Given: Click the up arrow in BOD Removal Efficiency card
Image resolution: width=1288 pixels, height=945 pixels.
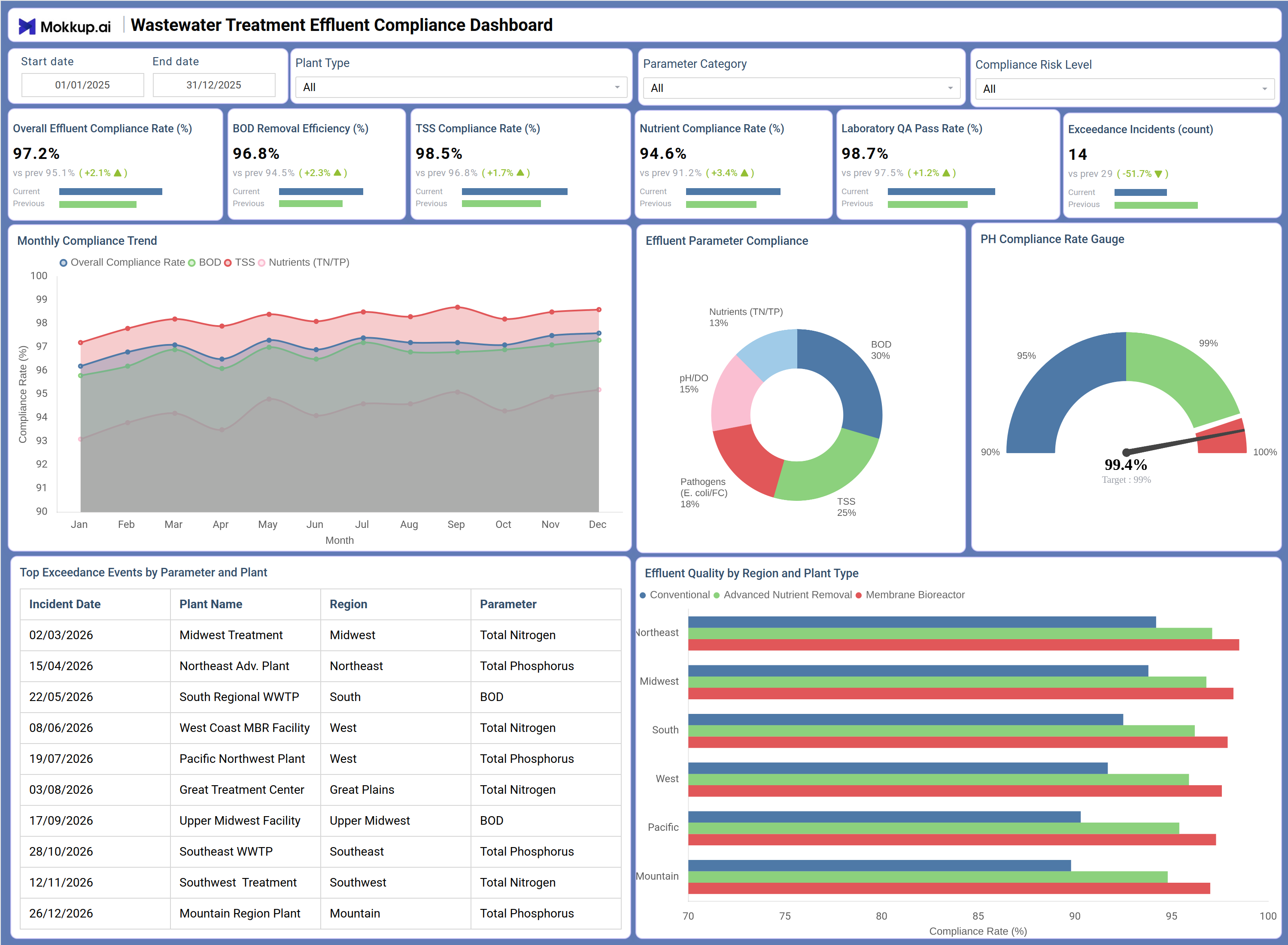Looking at the screenshot, I should tap(337, 173).
